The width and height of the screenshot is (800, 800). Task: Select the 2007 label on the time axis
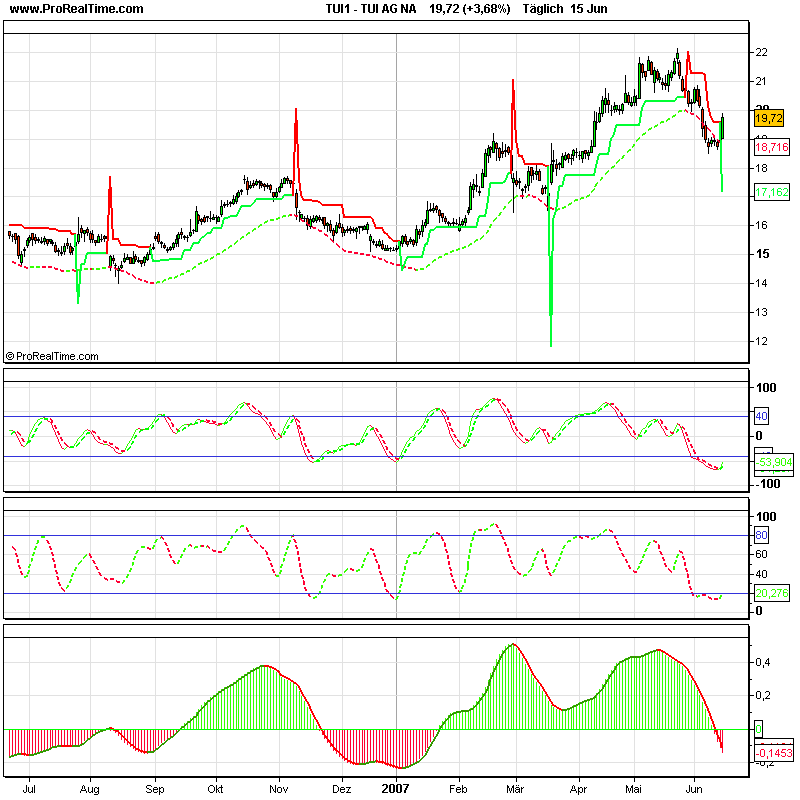[396, 788]
